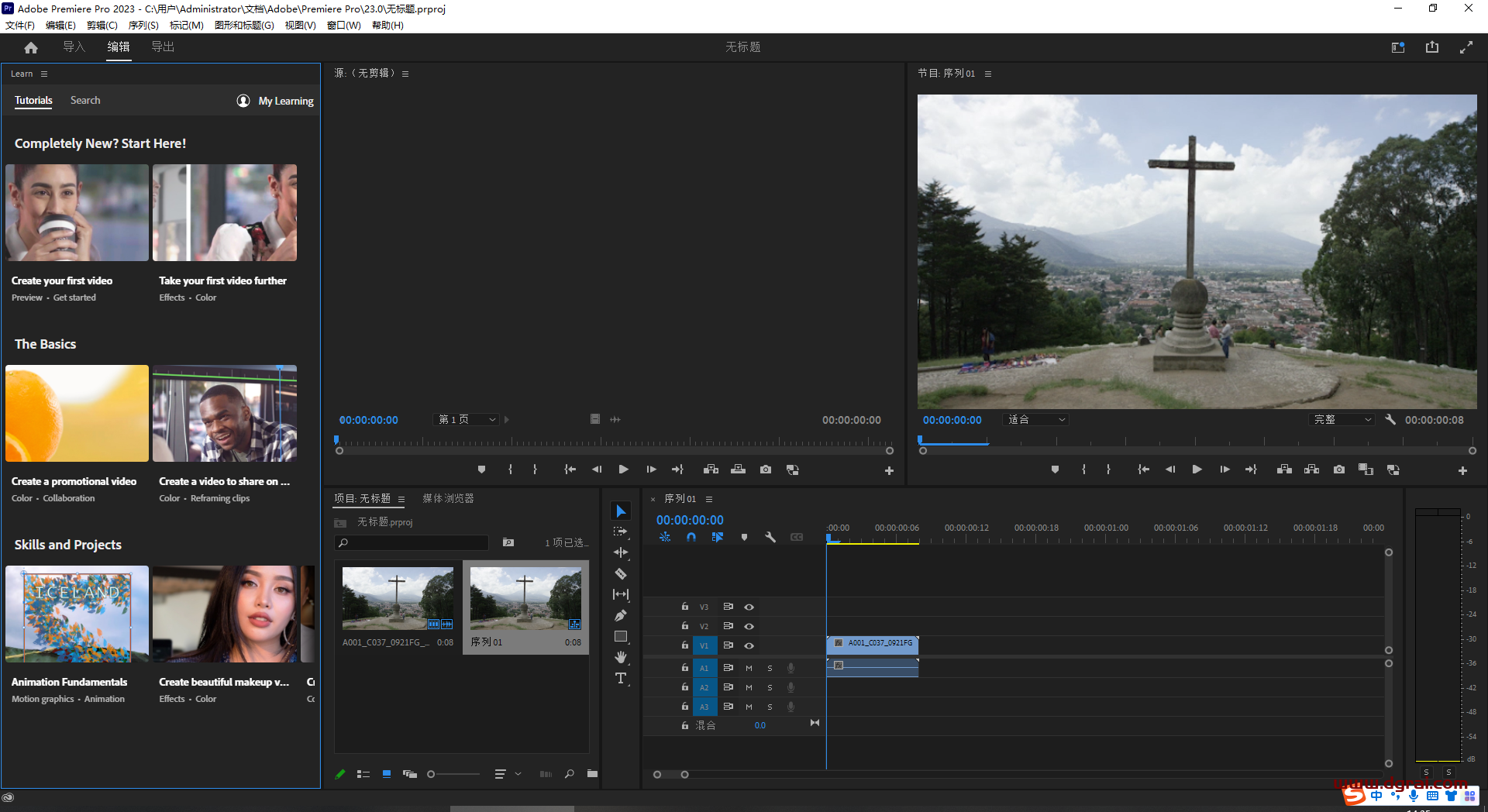
Task: Hide video track V1 with the eye icon
Action: pyautogui.click(x=749, y=645)
